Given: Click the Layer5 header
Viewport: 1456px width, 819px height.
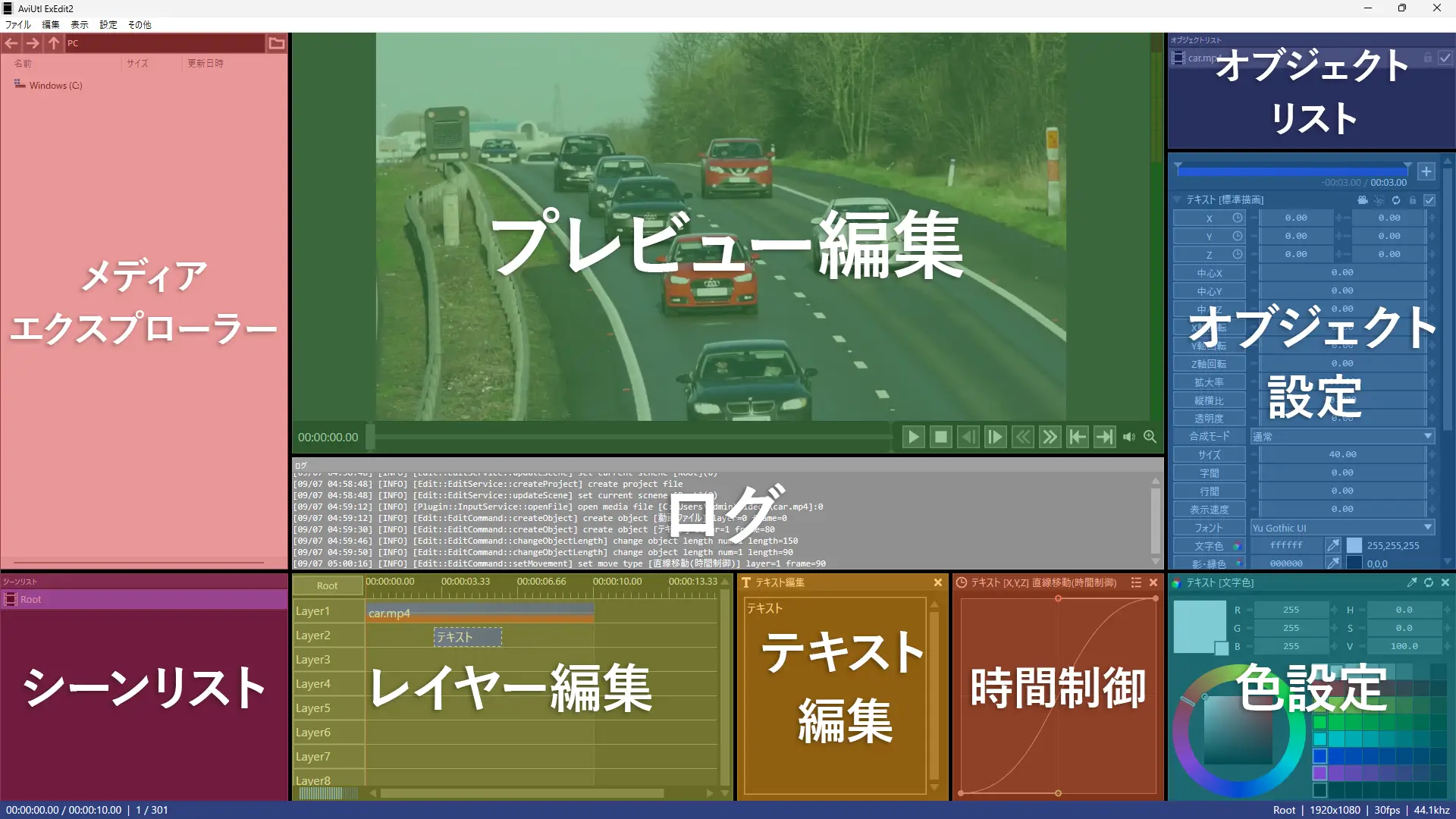Looking at the screenshot, I should click(328, 708).
